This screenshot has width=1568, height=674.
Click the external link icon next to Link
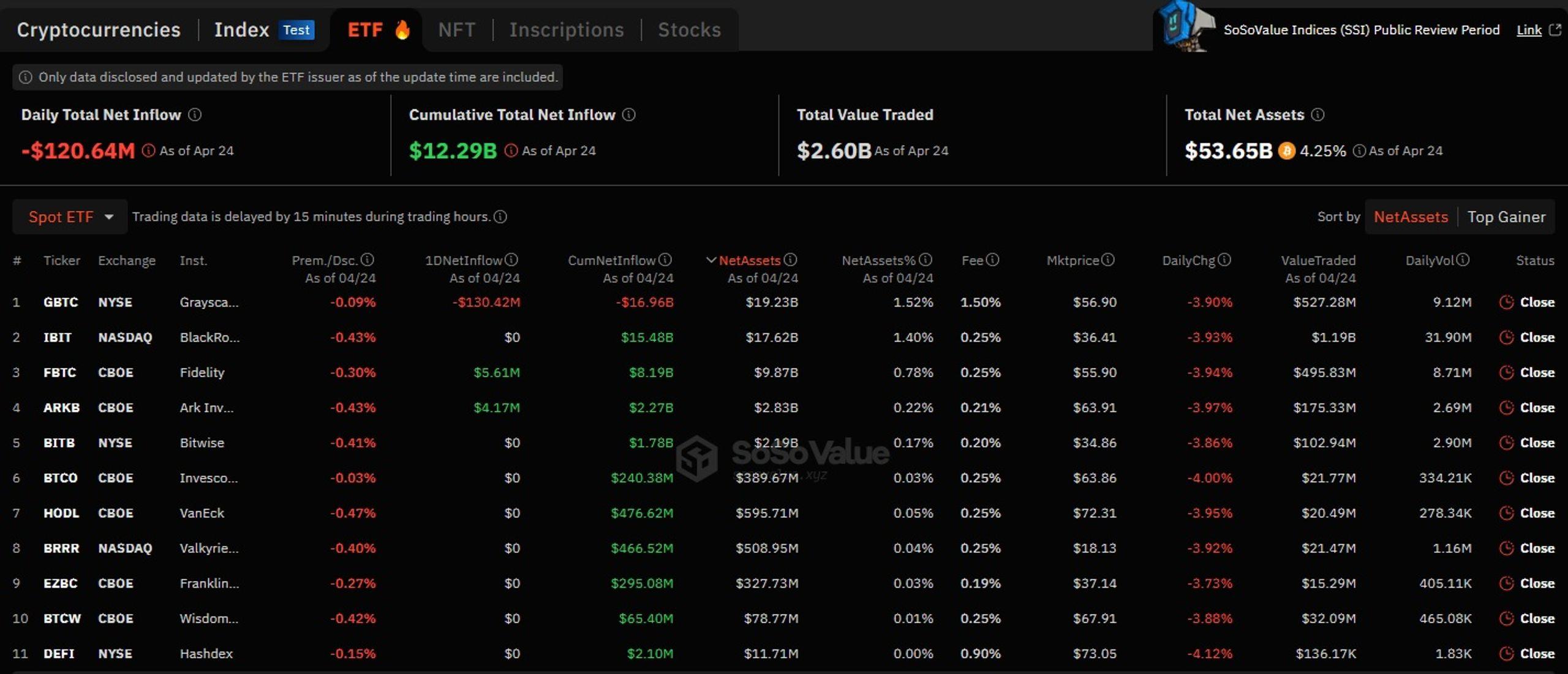click(x=1555, y=29)
